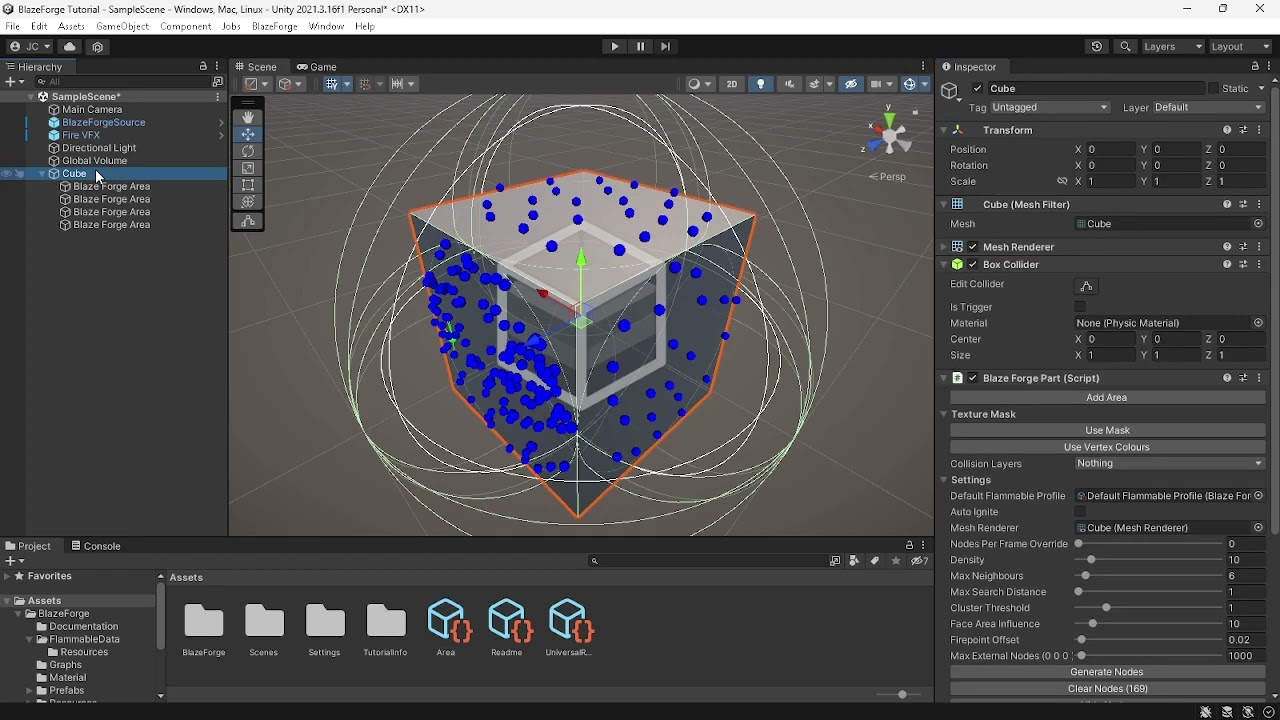Click the Play button
Screen dimensions: 1280x720
pyautogui.click(x=615, y=47)
